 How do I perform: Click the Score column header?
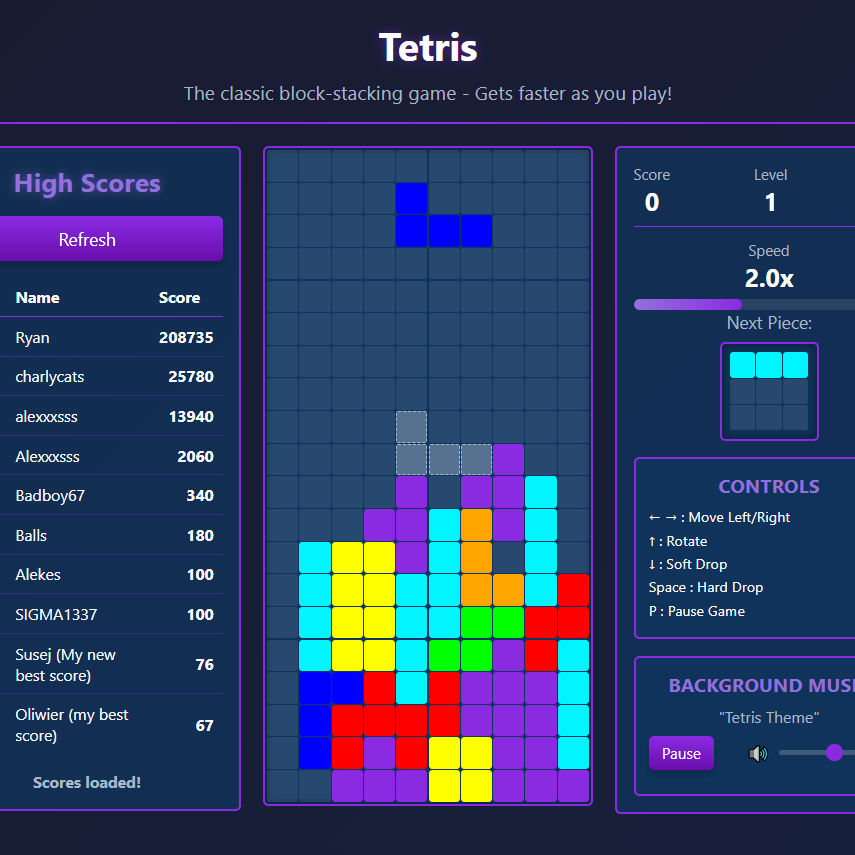(179, 298)
